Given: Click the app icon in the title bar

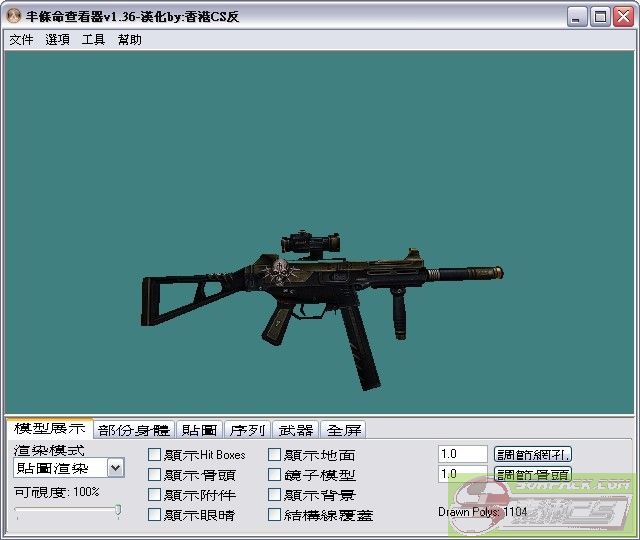Looking at the screenshot, I should 14,16.
